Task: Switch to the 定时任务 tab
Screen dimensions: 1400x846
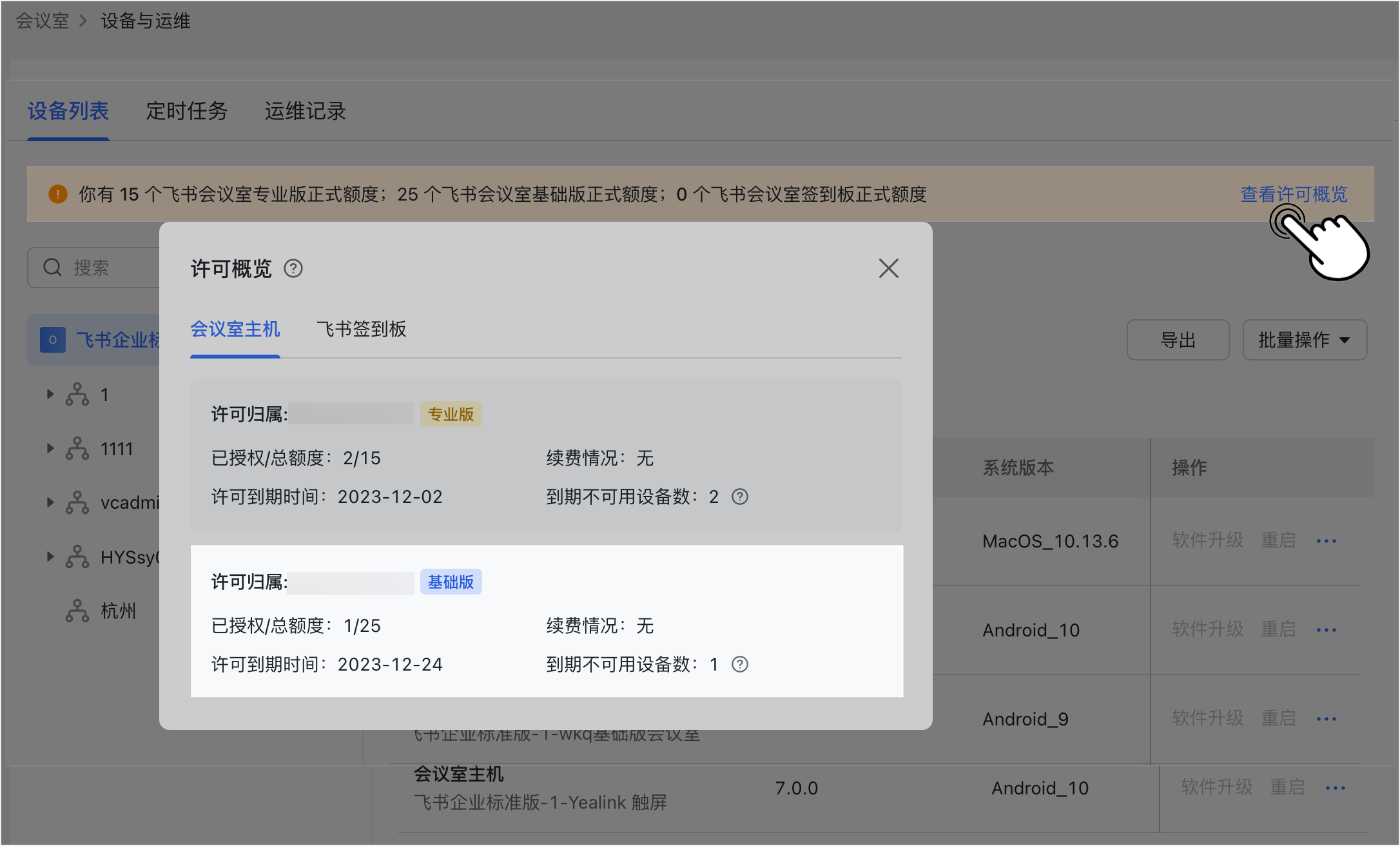Action: click(186, 112)
